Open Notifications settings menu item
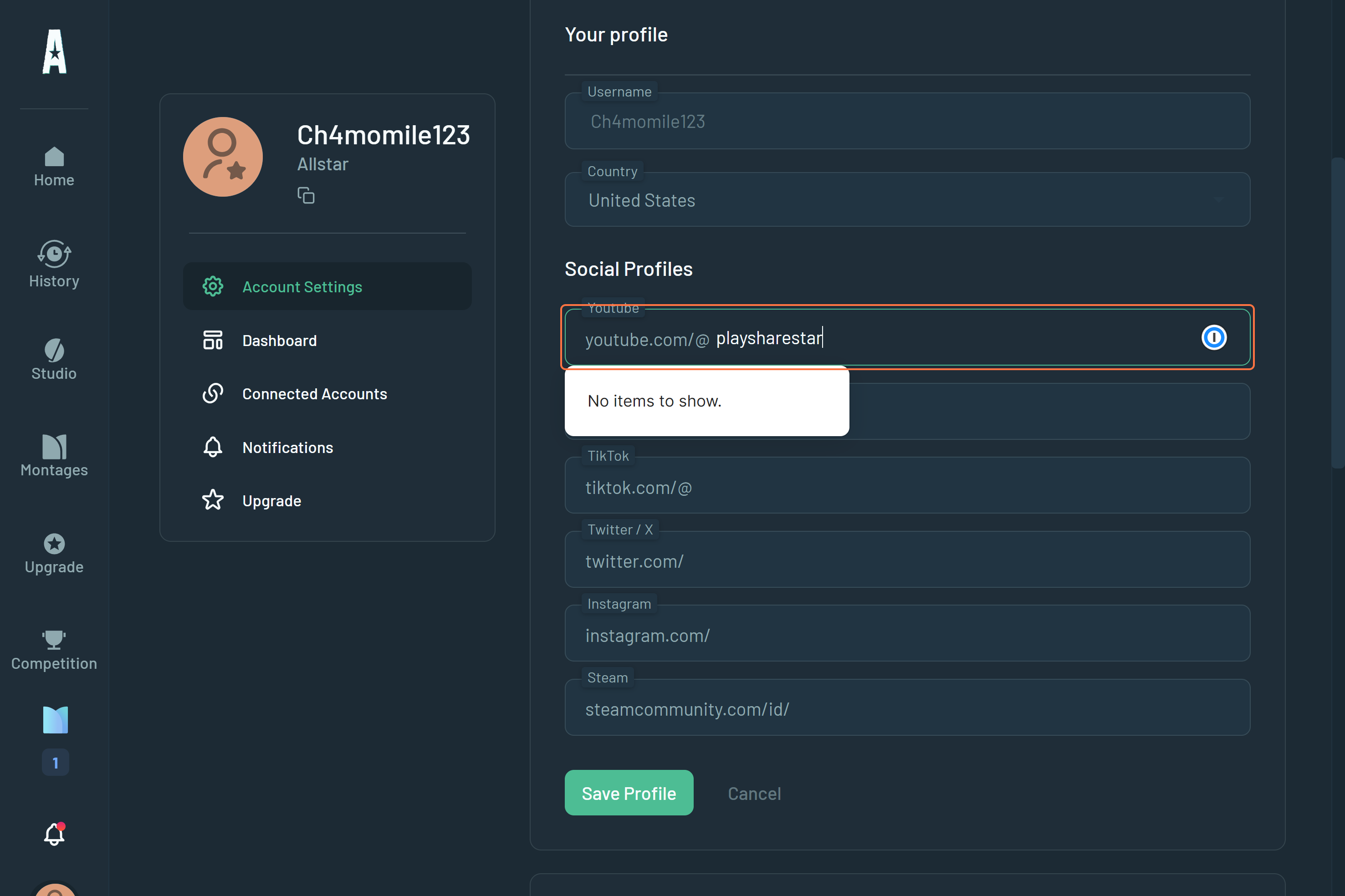The height and width of the screenshot is (896, 1345). coord(287,448)
